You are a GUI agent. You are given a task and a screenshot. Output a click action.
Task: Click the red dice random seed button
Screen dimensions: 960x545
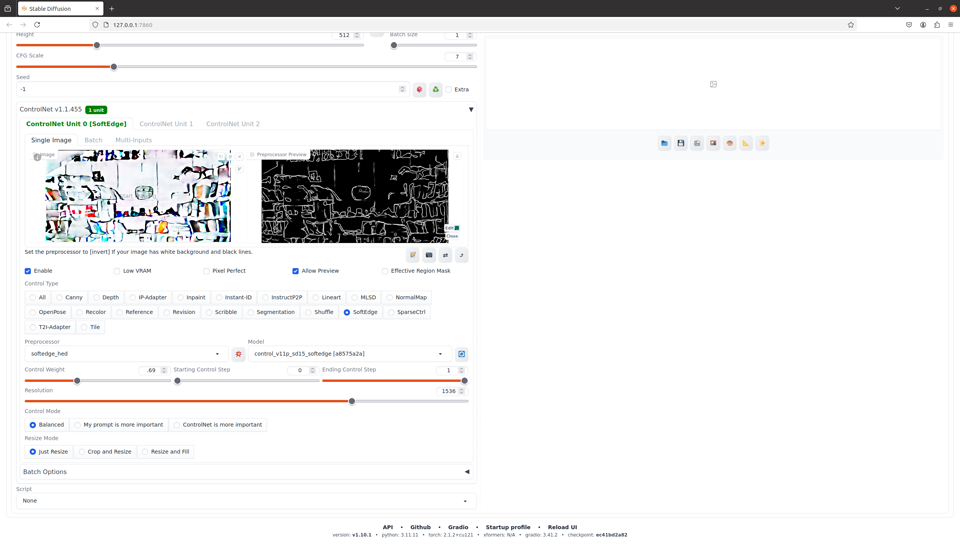419,89
